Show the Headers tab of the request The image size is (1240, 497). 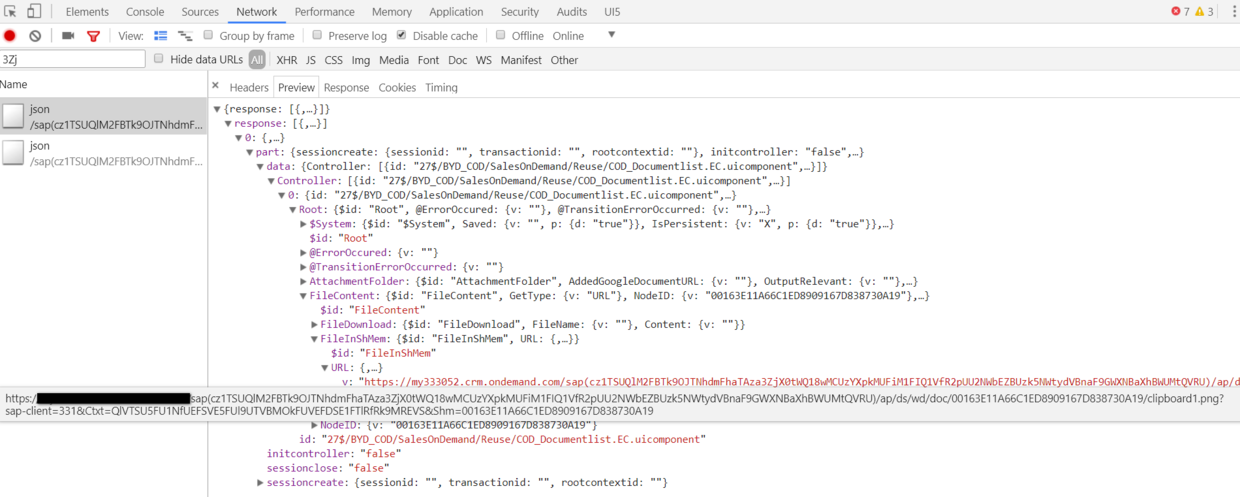(x=249, y=88)
